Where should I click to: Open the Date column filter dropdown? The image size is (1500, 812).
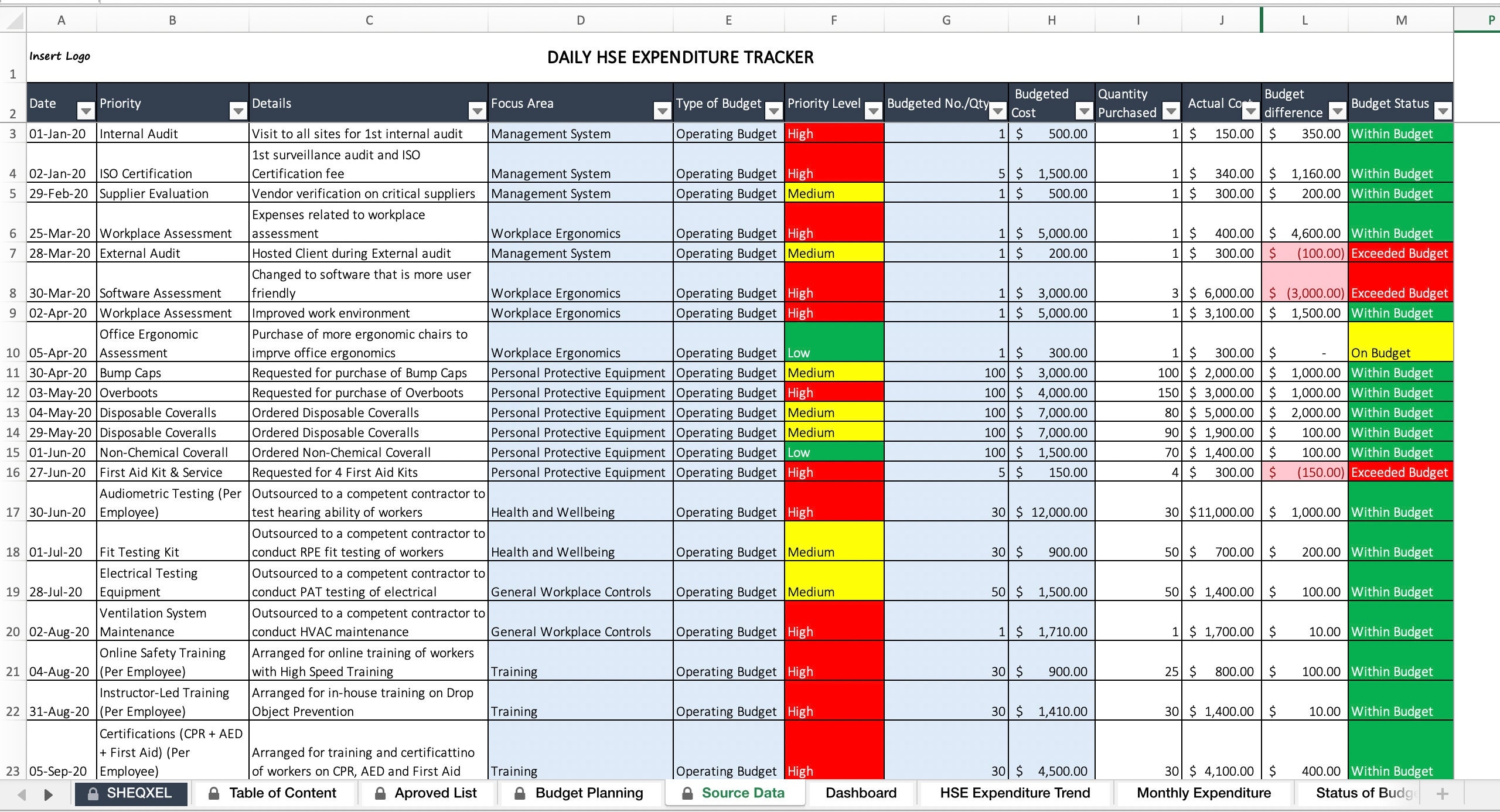(x=86, y=111)
